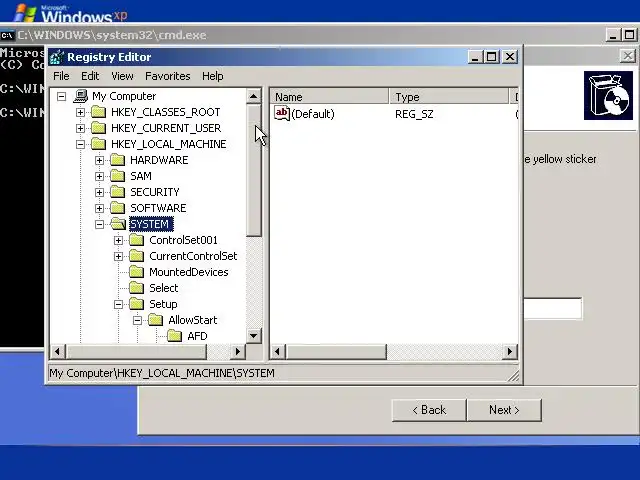
Task: Click the setup wizard CD box icon
Action: tap(608, 96)
